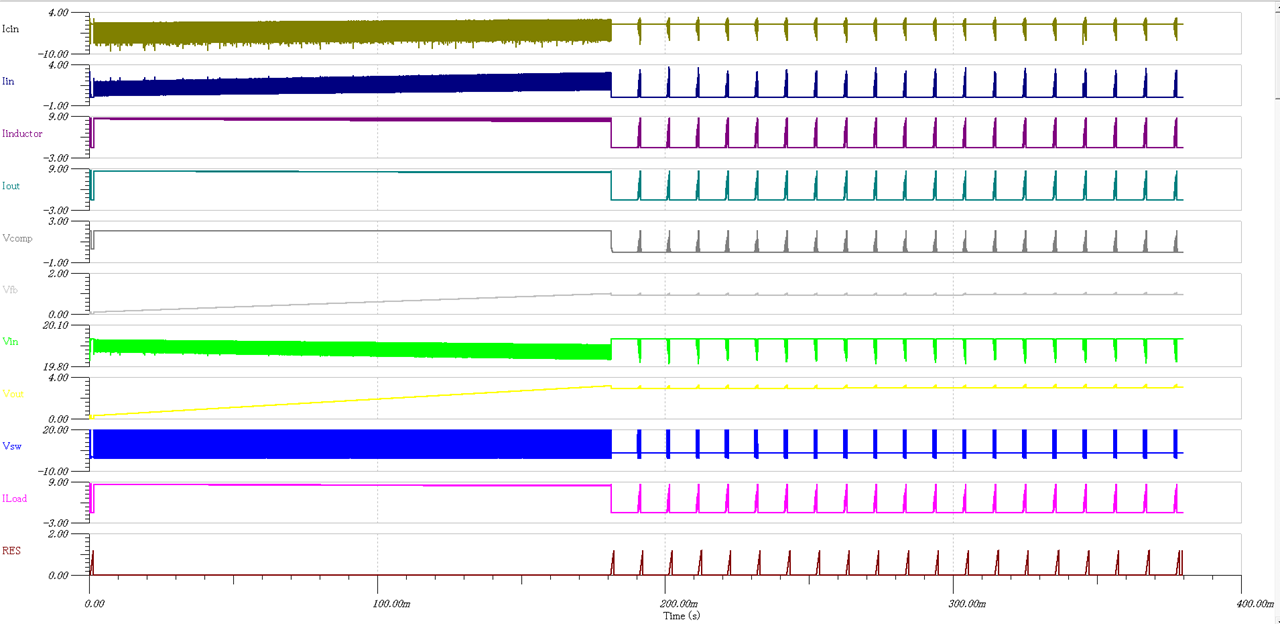This screenshot has width=1280, height=624.
Task: Click the Vfb signal label
Action: 10,289
